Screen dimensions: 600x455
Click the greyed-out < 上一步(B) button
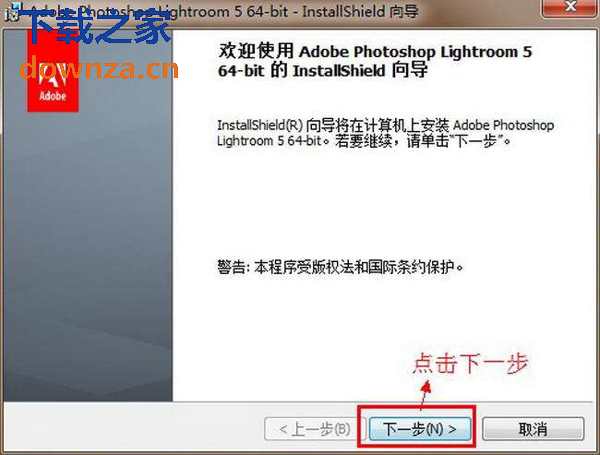(308, 429)
